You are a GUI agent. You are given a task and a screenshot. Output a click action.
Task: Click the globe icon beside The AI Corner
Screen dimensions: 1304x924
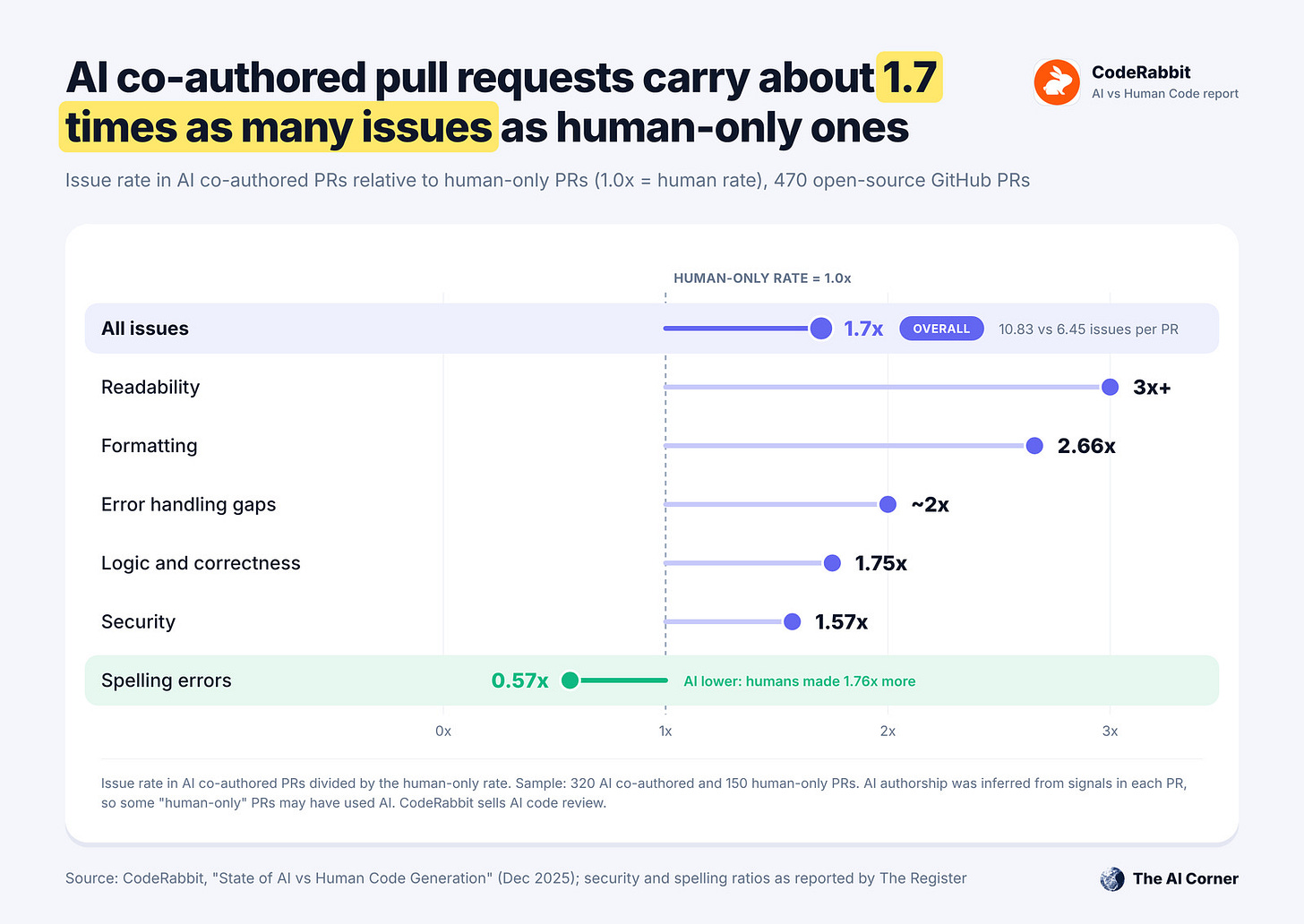click(1112, 878)
